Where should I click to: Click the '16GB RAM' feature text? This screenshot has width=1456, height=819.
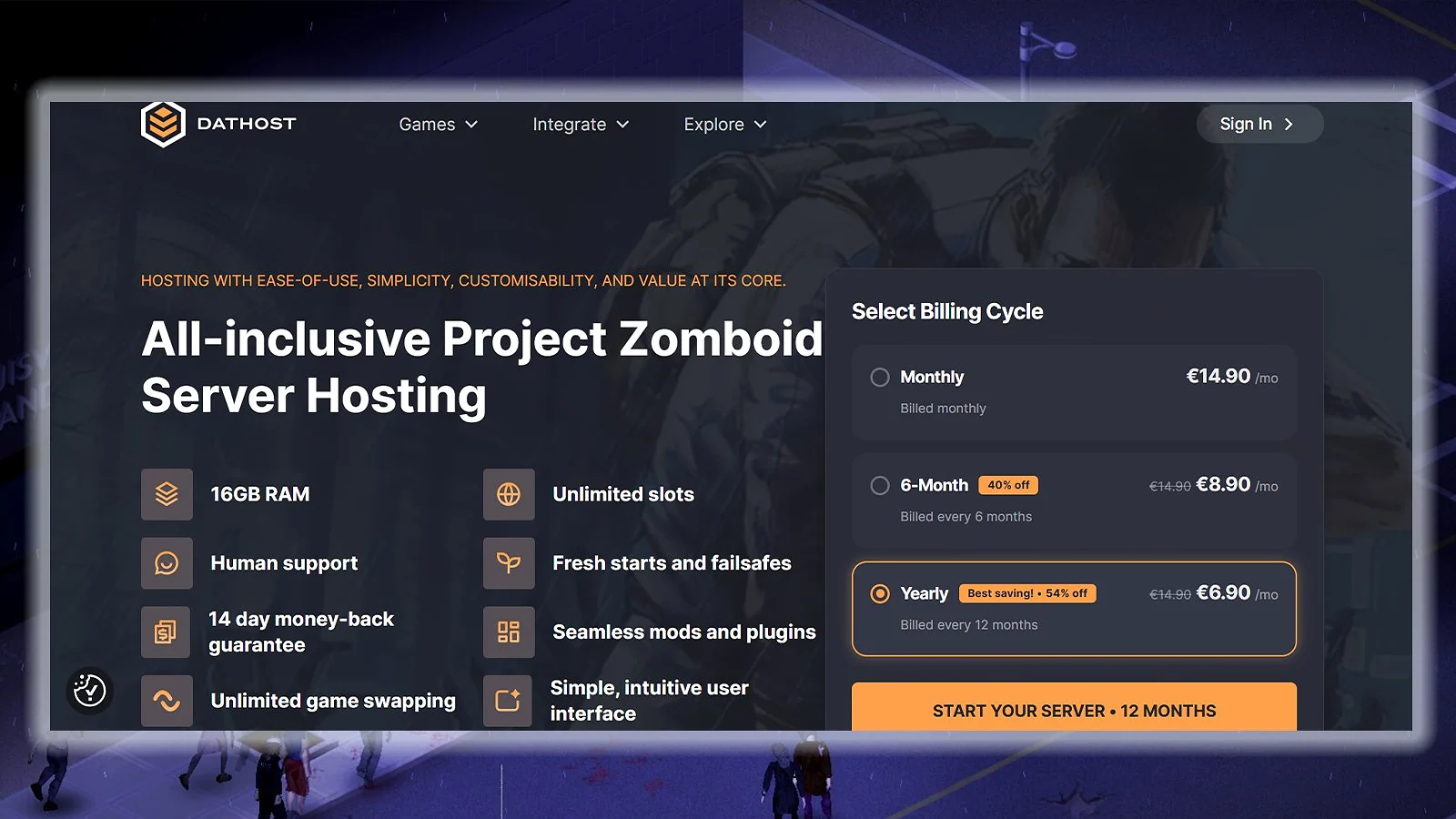tap(260, 494)
